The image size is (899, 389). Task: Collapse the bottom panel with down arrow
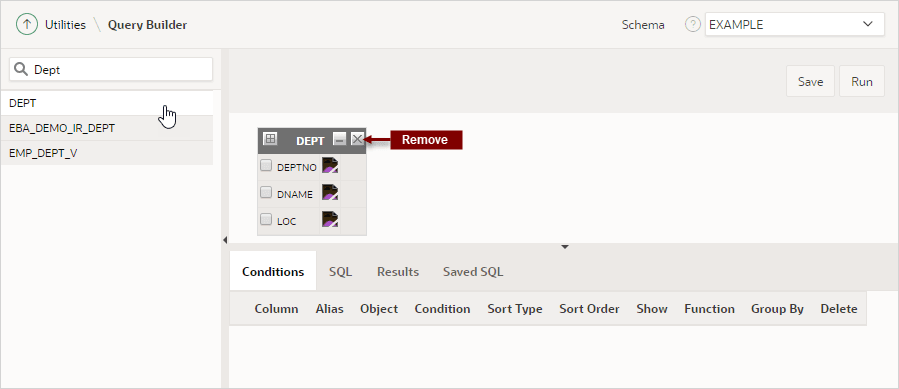pos(565,247)
